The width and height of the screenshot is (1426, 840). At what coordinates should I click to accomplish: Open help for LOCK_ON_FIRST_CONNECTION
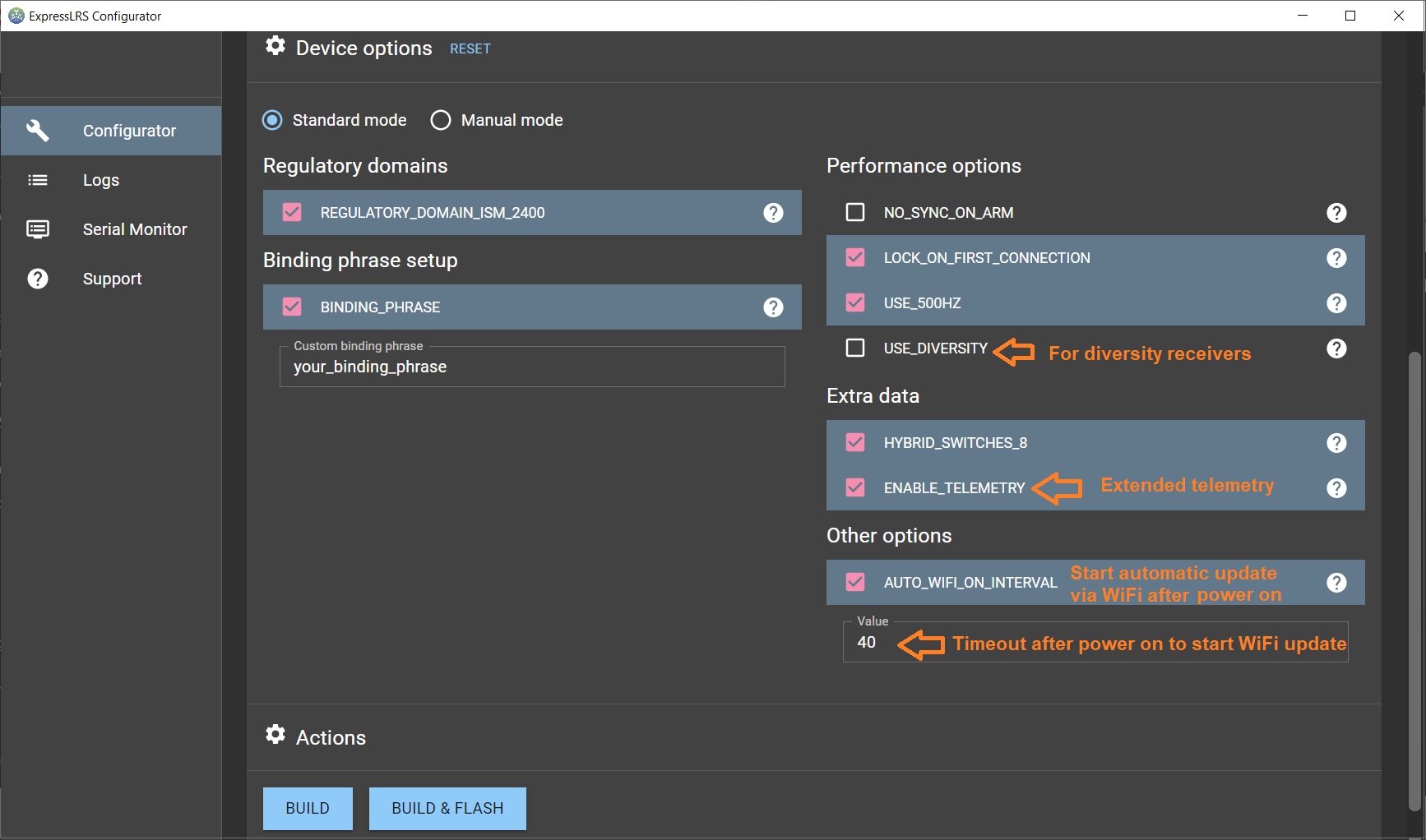click(x=1336, y=258)
